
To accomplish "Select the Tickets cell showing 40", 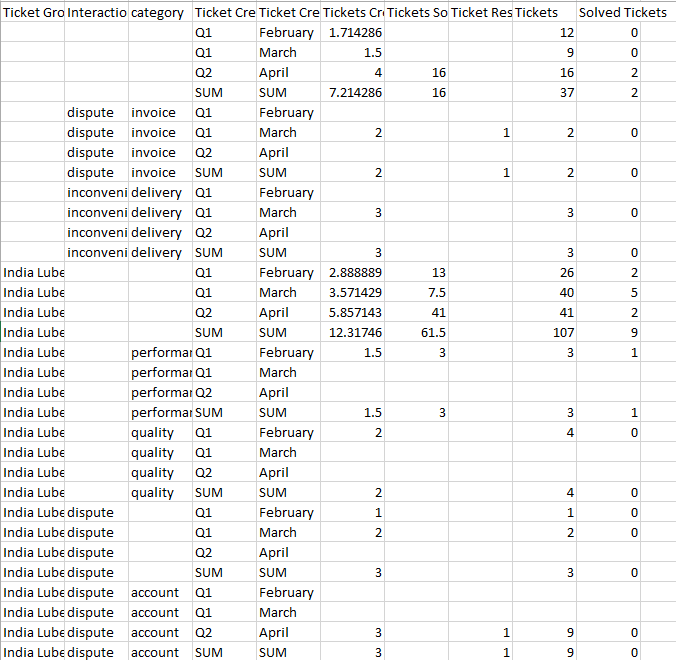I will pos(545,293).
